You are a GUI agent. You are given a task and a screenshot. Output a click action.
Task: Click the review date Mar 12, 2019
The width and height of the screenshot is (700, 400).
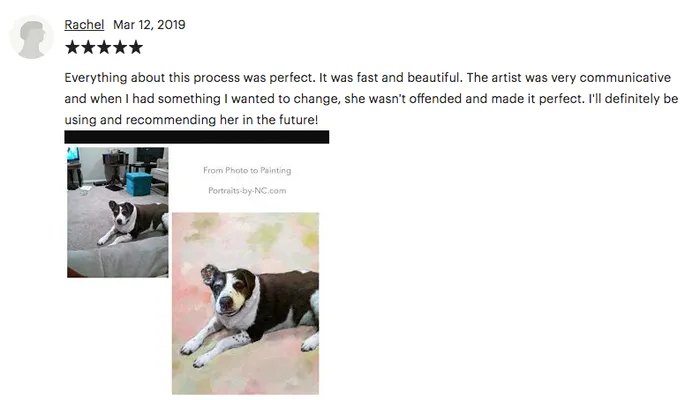pyautogui.click(x=149, y=25)
